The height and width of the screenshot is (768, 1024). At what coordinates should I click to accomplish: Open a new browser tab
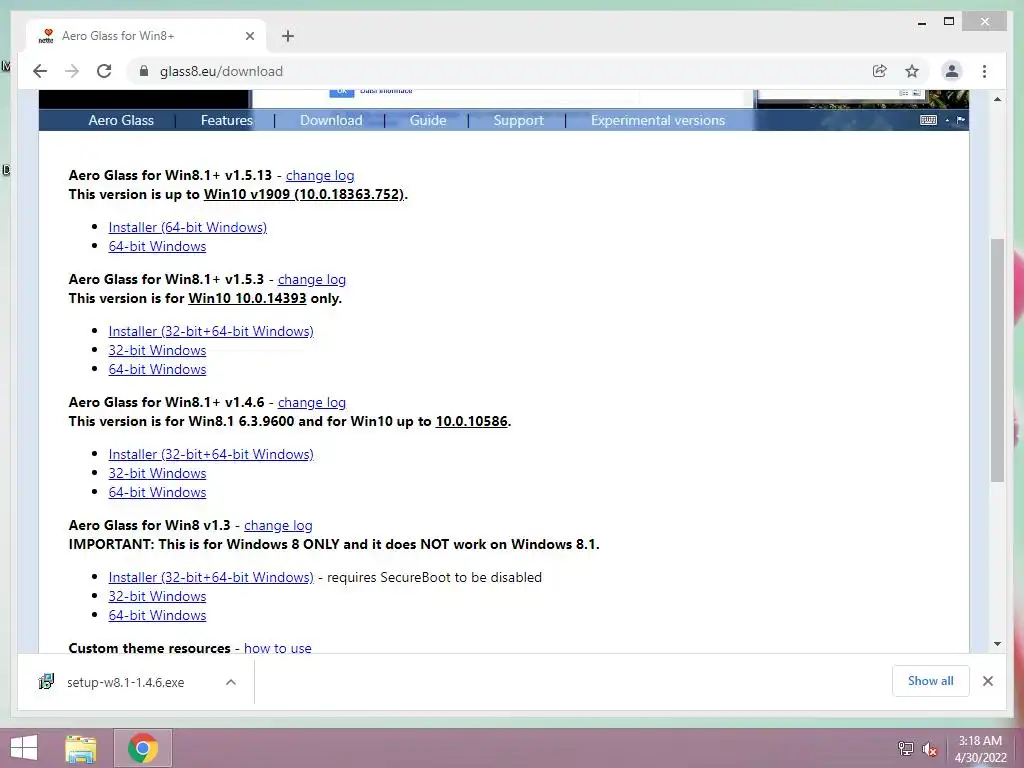[x=288, y=36]
